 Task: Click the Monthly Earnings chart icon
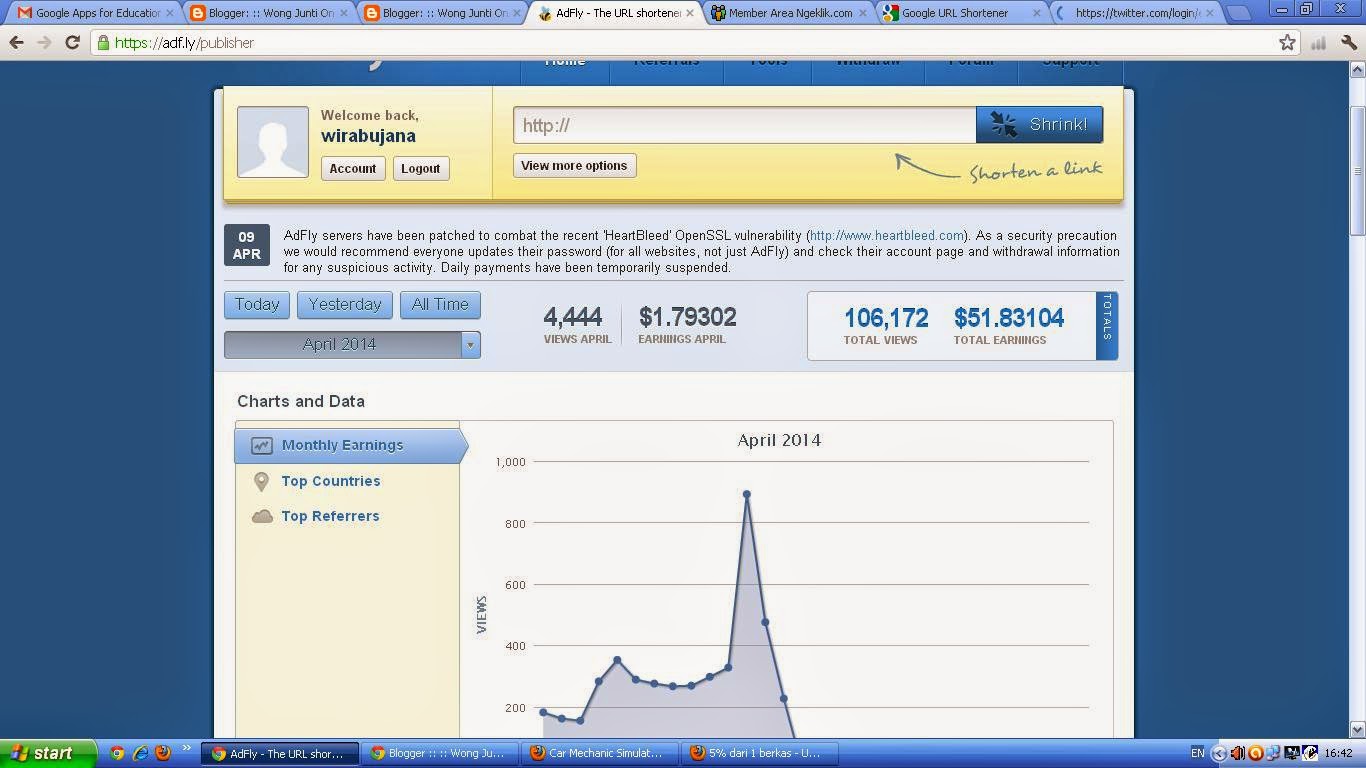coord(262,445)
